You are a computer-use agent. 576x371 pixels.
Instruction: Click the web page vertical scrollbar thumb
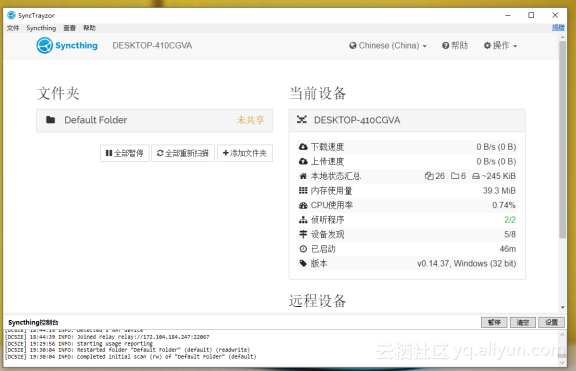tap(562, 140)
